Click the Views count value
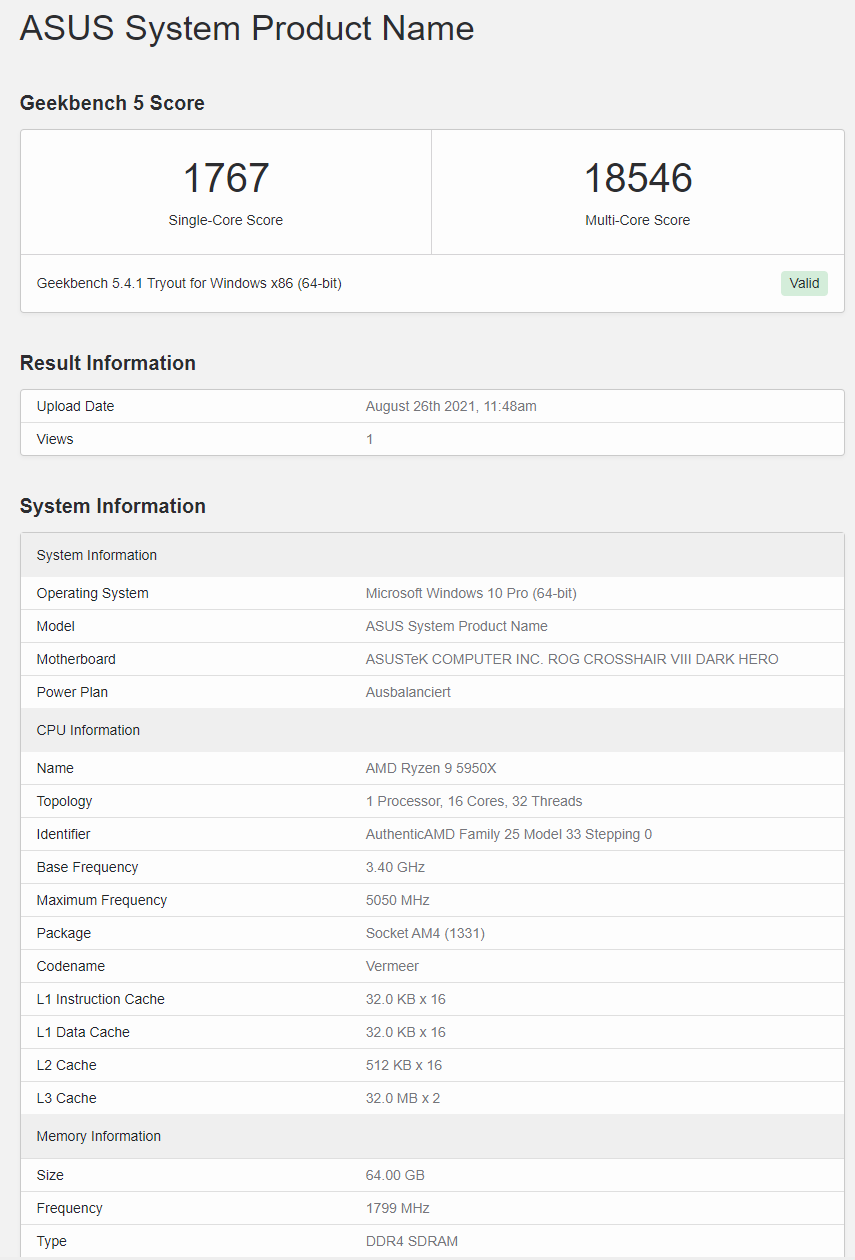855x1260 pixels. coord(369,439)
